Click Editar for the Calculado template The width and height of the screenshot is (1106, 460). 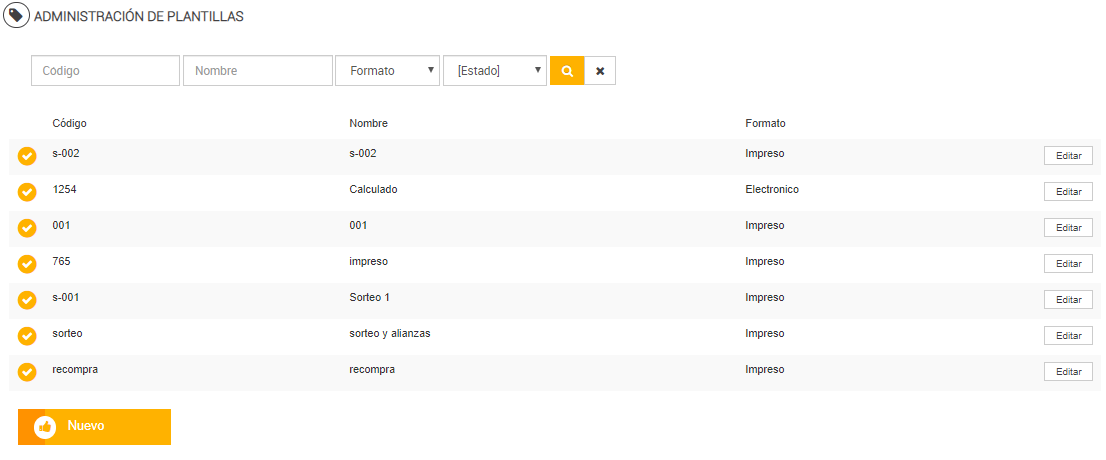click(x=1068, y=191)
